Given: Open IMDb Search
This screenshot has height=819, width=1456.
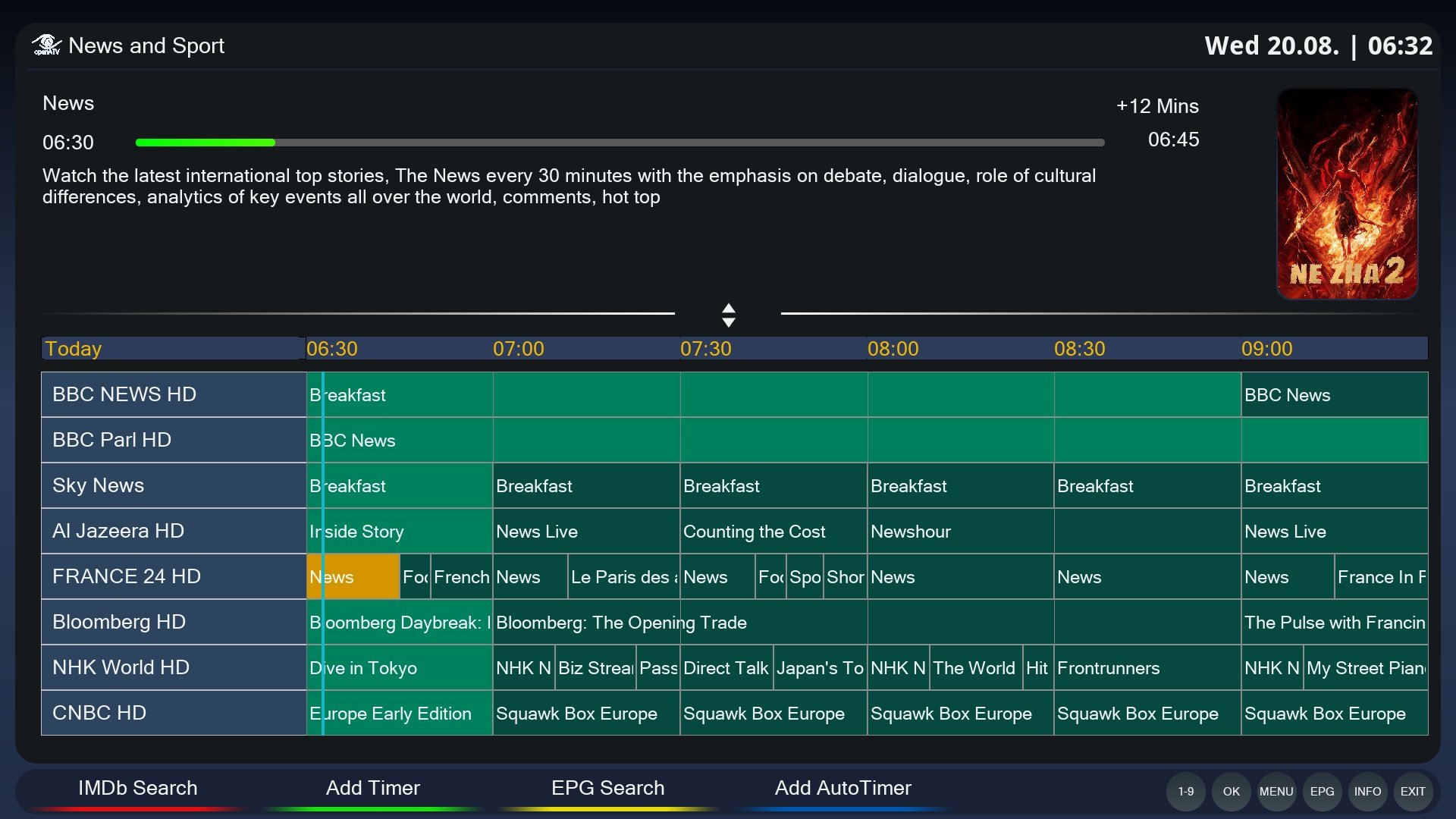Looking at the screenshot, I should tap(138, 788).
